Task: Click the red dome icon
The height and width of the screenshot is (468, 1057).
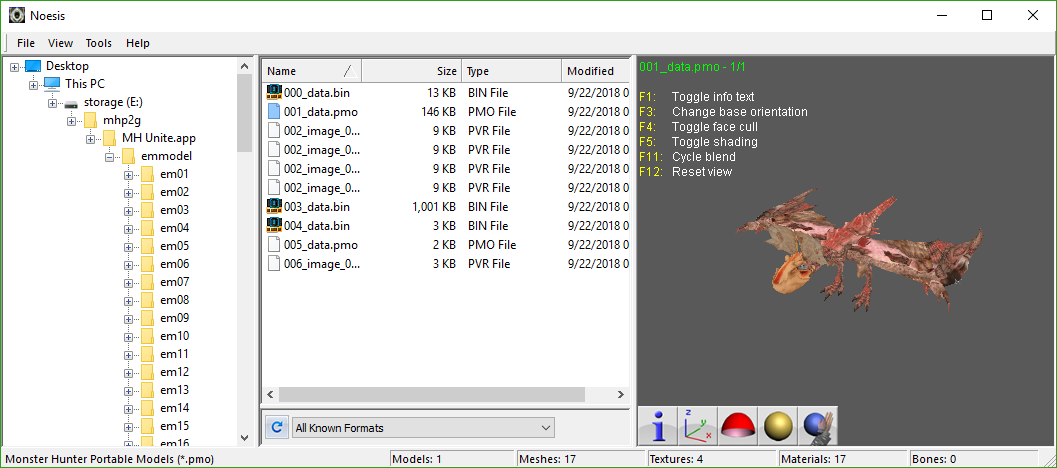Action: point(737,426)
